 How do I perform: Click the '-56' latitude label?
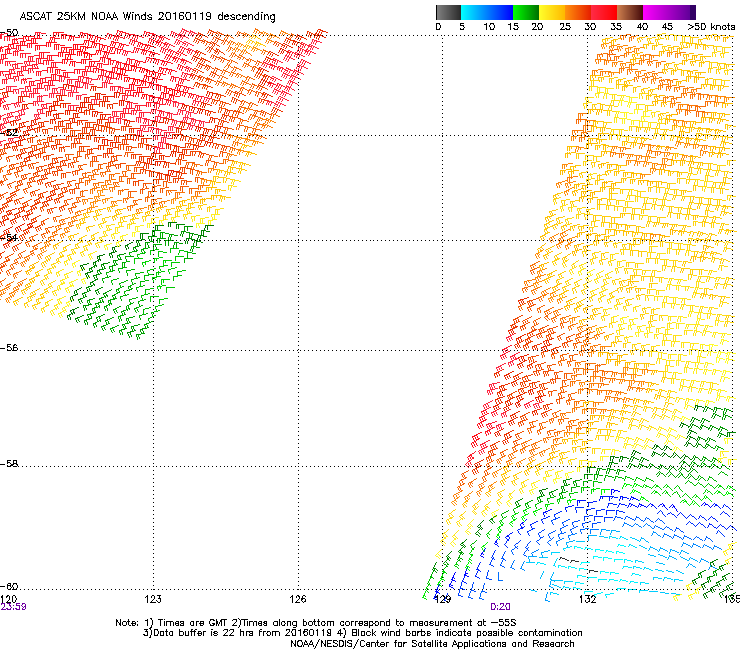(9, 347)
